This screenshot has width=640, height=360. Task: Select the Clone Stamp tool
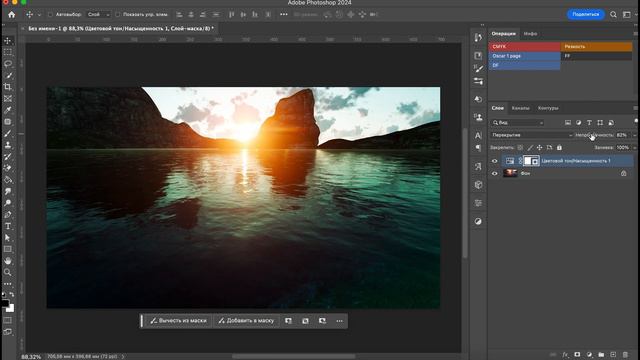[x=8, y=145]
